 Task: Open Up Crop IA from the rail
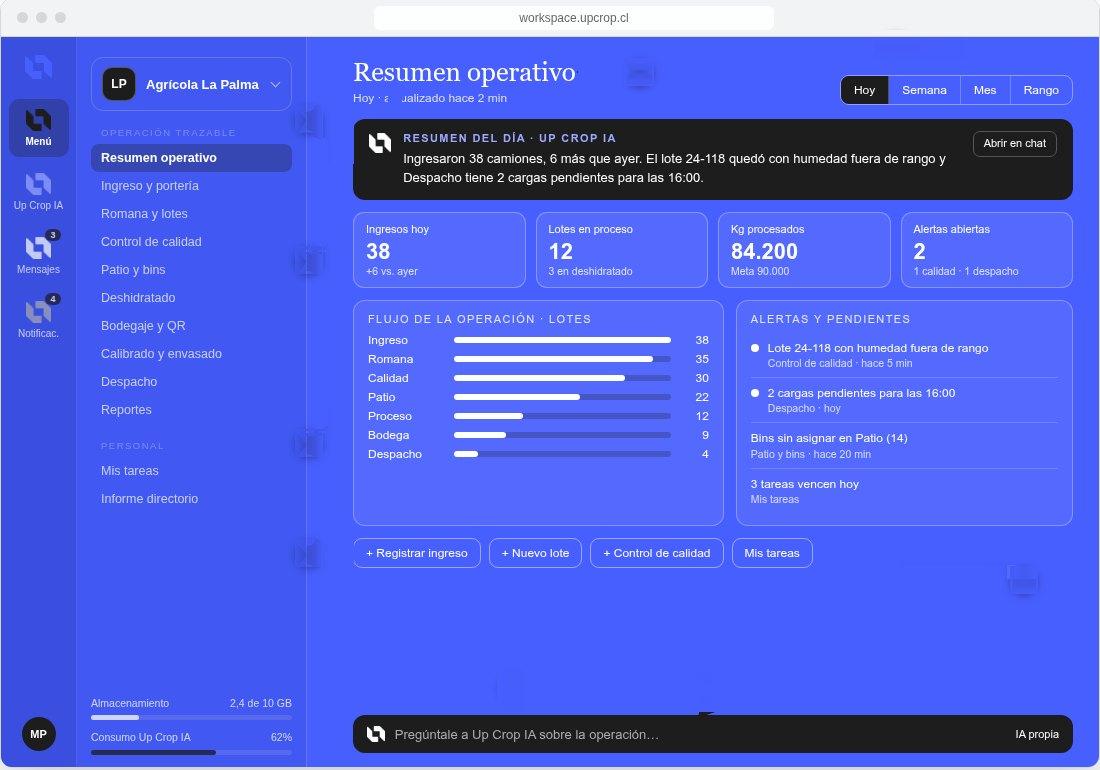coord(39,191)
